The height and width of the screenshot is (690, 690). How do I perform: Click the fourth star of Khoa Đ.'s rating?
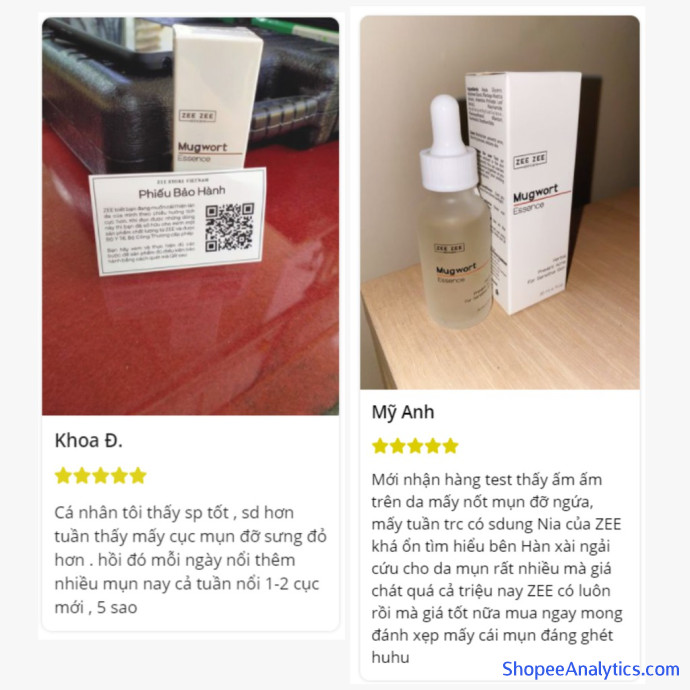(x=119, y=476)
